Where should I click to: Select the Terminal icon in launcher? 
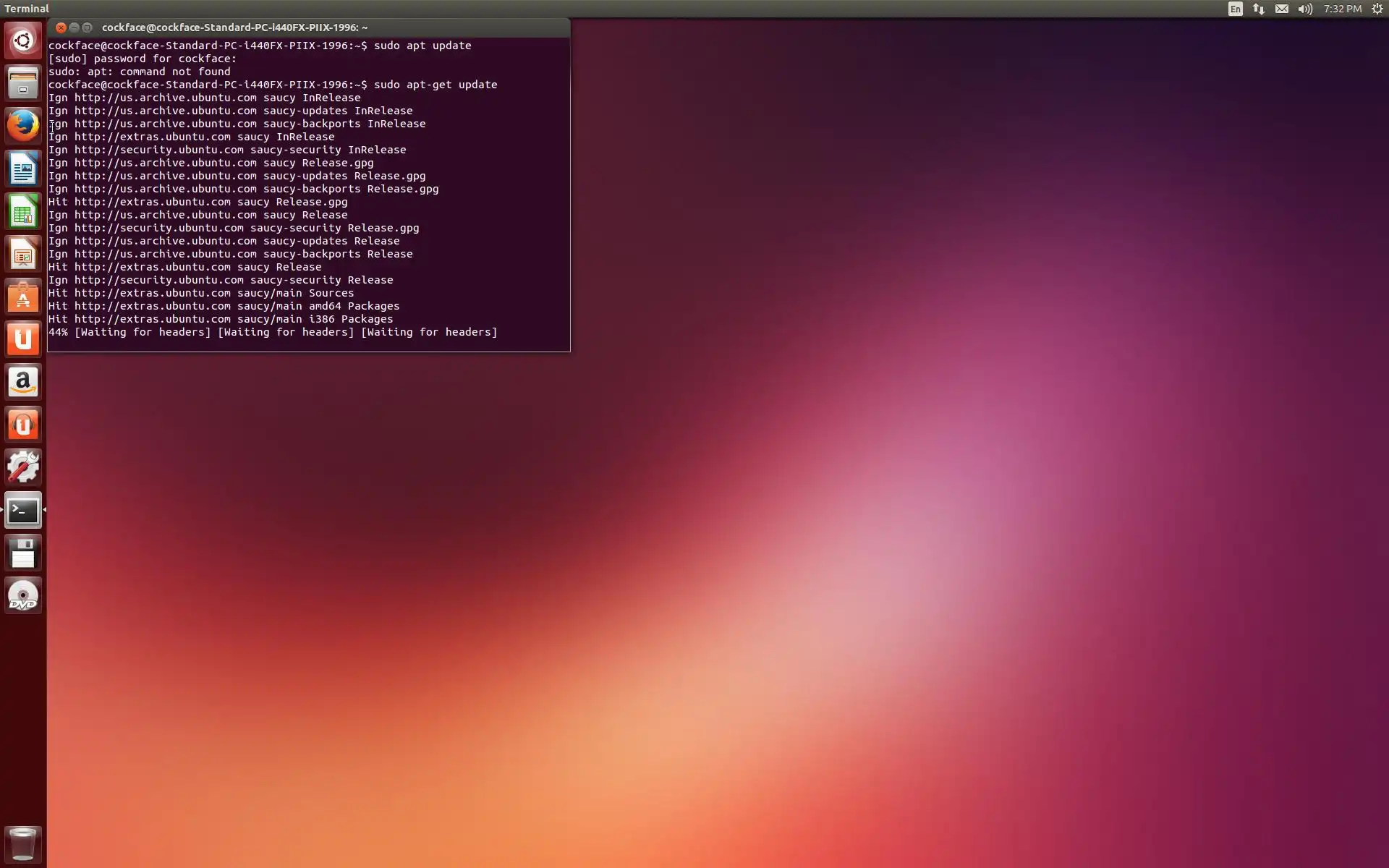pos(23,511)
